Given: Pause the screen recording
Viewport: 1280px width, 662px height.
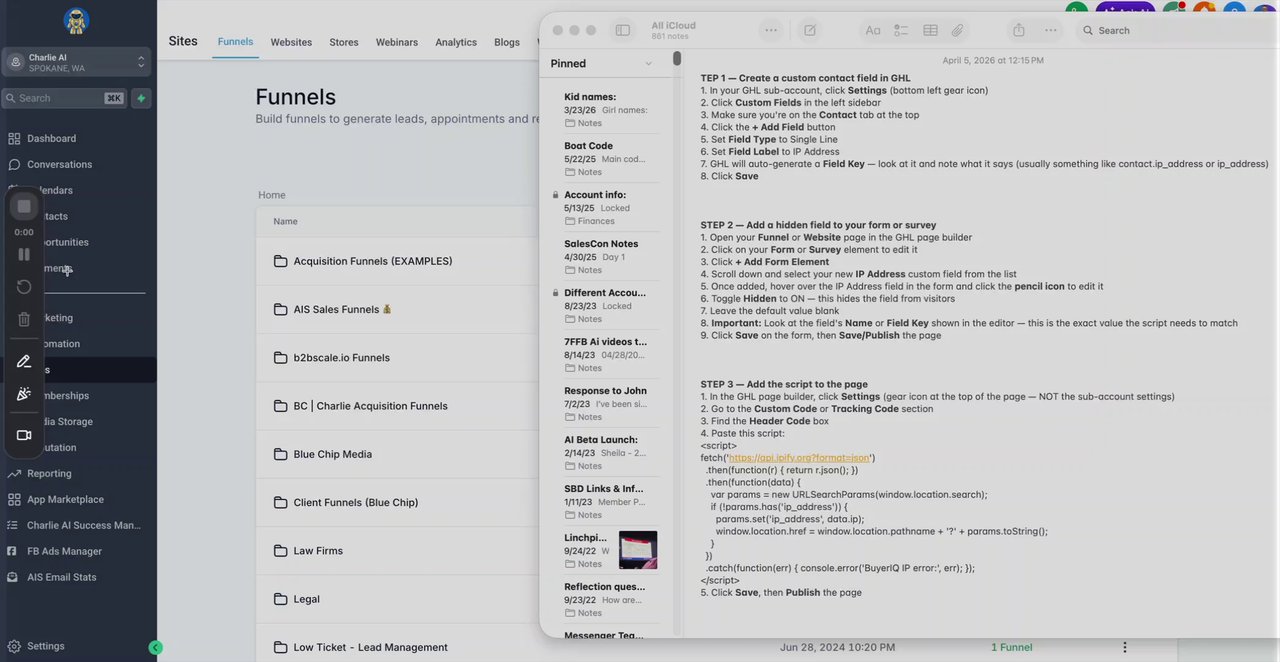Looking at the screenshot, I should (24, 254).
